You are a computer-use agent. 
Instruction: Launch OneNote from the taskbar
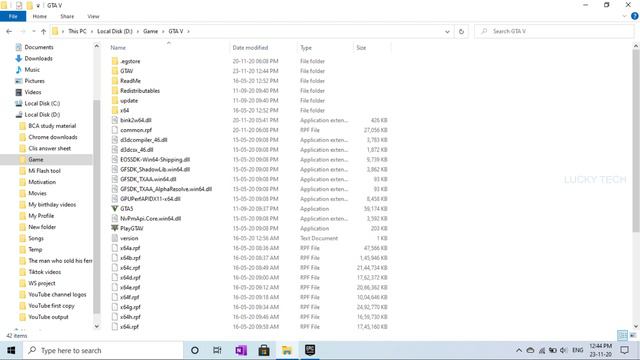pos(241,350)
